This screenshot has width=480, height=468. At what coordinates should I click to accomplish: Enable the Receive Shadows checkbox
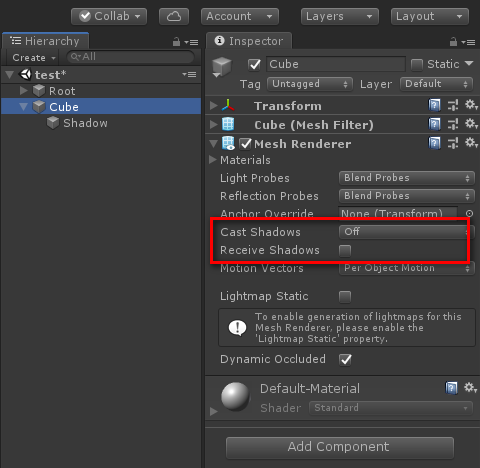345,251
